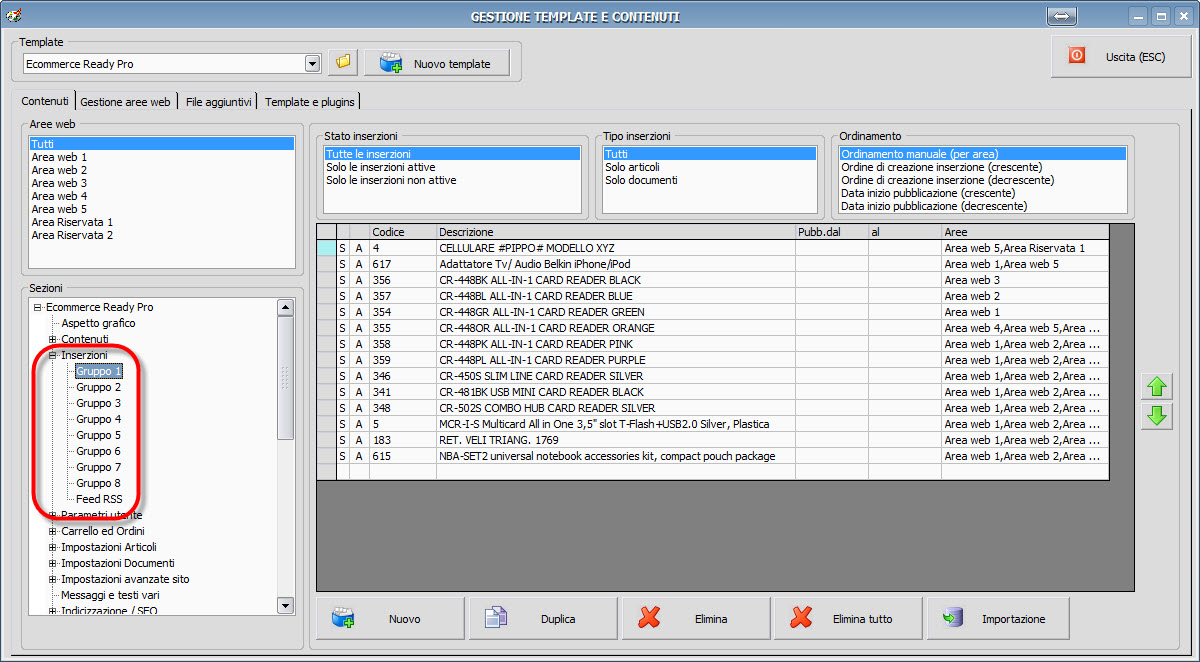Collapse the Ecommerce Ready Pro tree node
The image size is (1200, 662).
click(38, 307)
